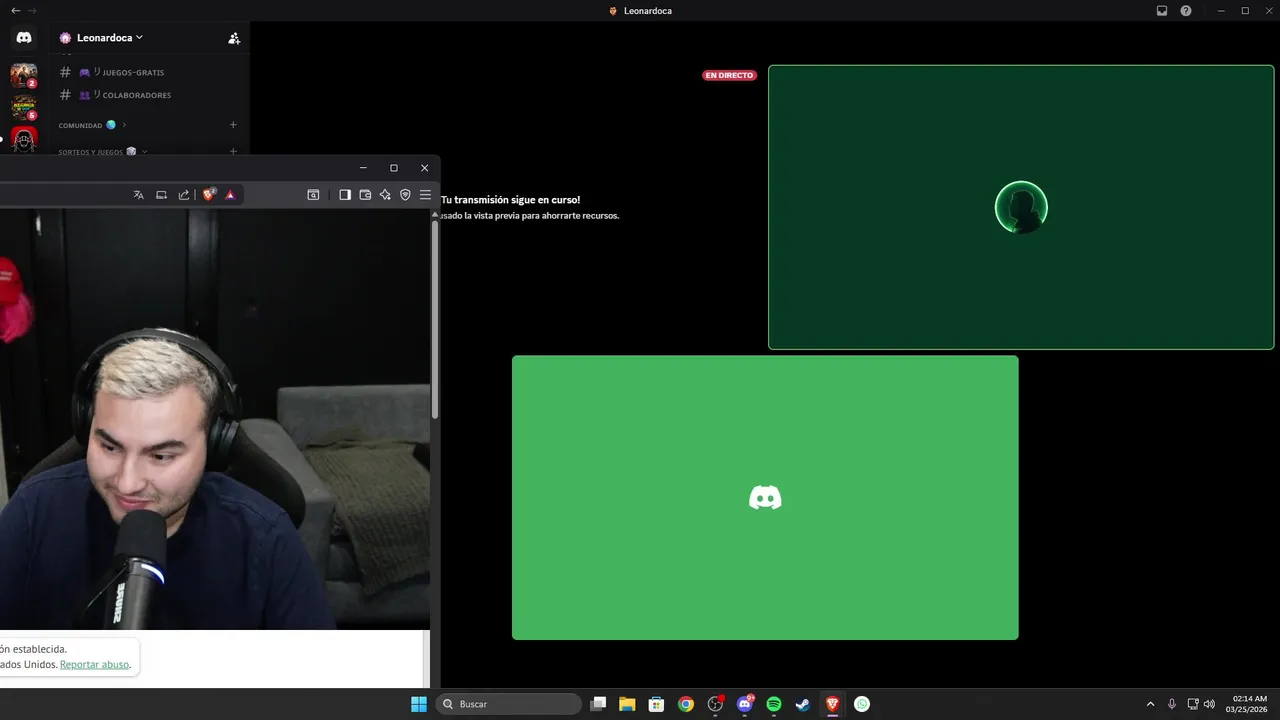Screen dimensions: 1280x720
Task: Click the webcam video in Brave
Action: point(214,419)
